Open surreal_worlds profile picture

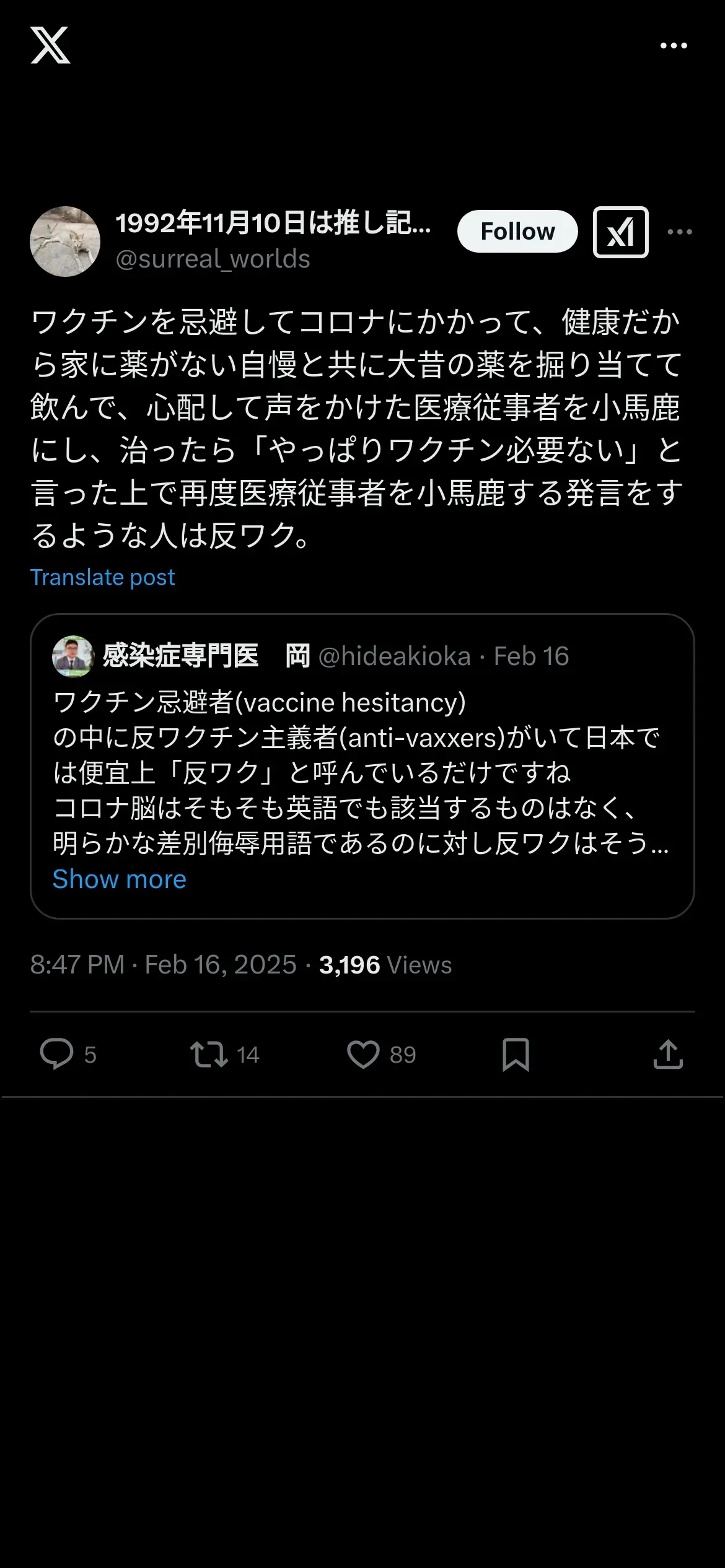65,242
